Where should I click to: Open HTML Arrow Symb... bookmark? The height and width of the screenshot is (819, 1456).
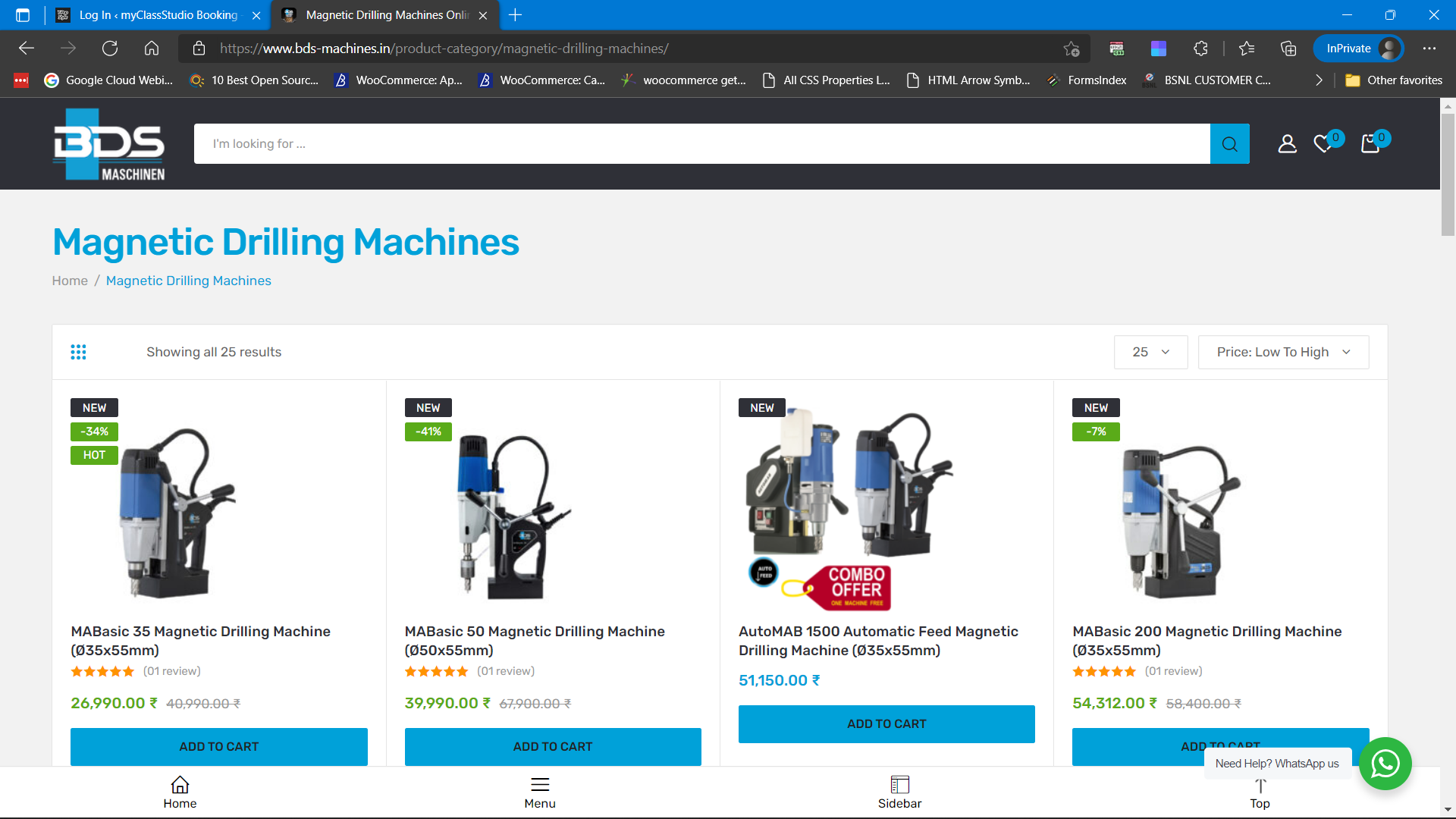pyautogui.click(x=968, y=80)
